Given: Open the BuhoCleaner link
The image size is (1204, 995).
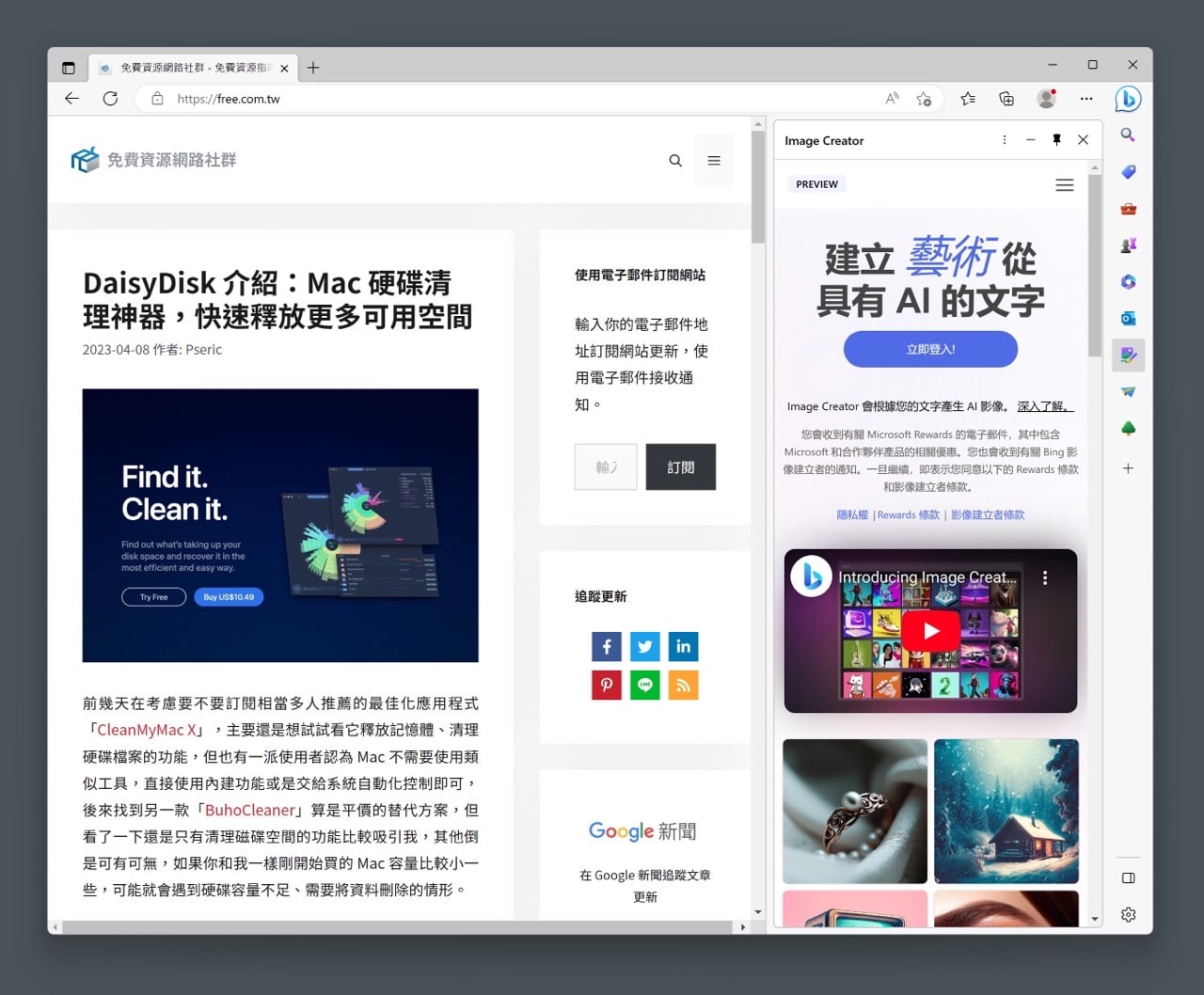Looking at the screenshot, I should pyautogui.click(x=250, y=810).
